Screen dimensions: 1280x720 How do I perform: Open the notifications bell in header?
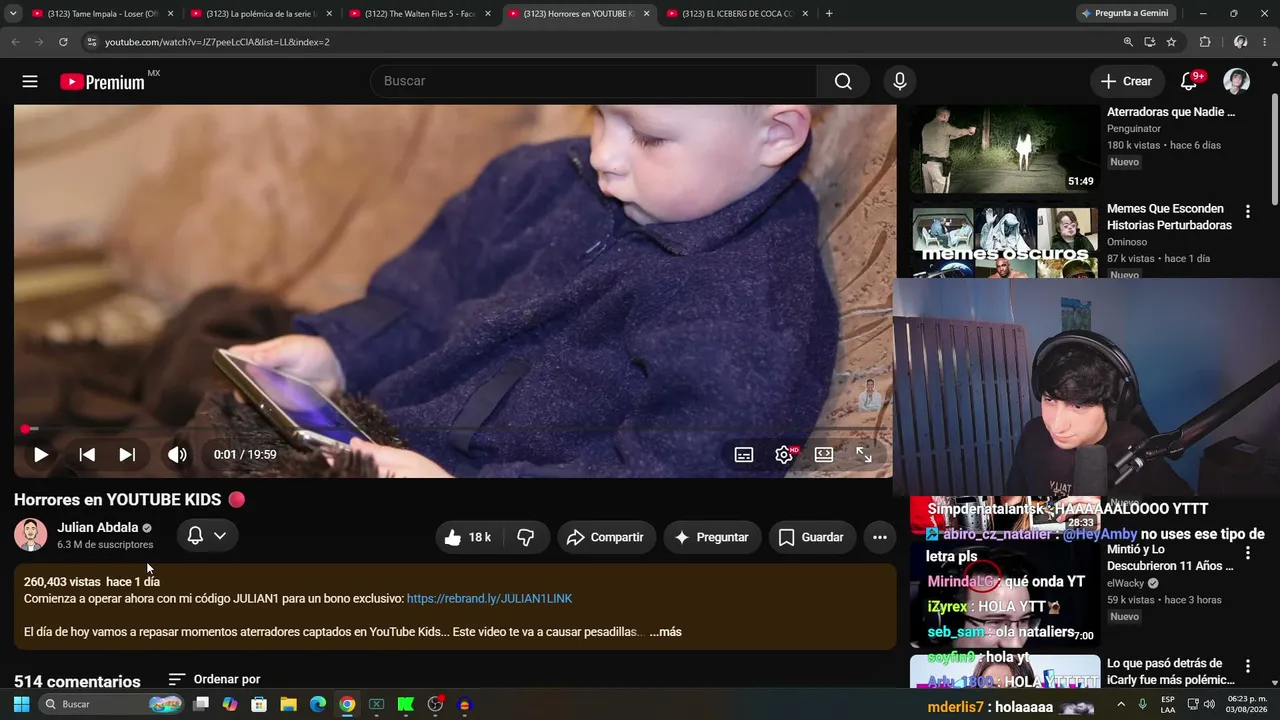1189,81
